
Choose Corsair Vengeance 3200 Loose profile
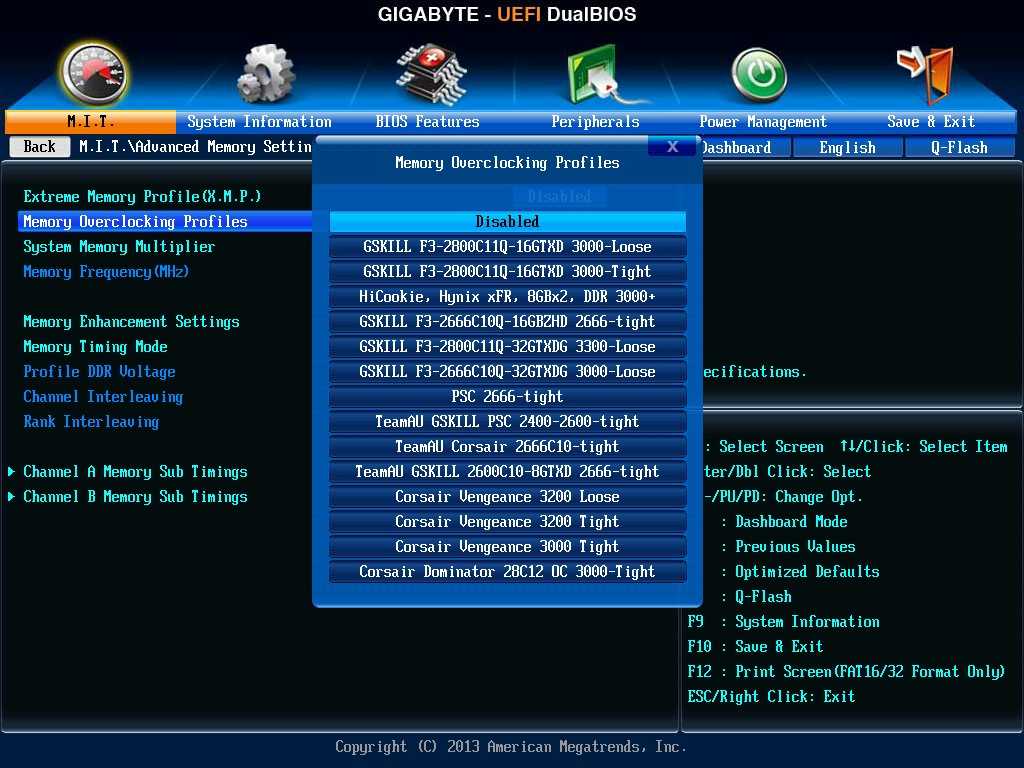(507, 497)
